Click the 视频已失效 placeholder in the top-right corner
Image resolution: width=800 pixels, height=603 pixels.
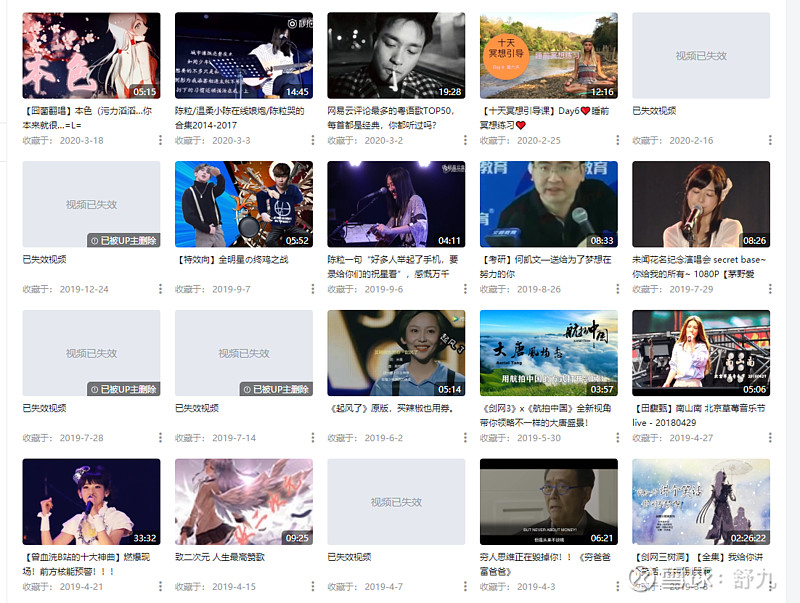click(x=700, y=55)
